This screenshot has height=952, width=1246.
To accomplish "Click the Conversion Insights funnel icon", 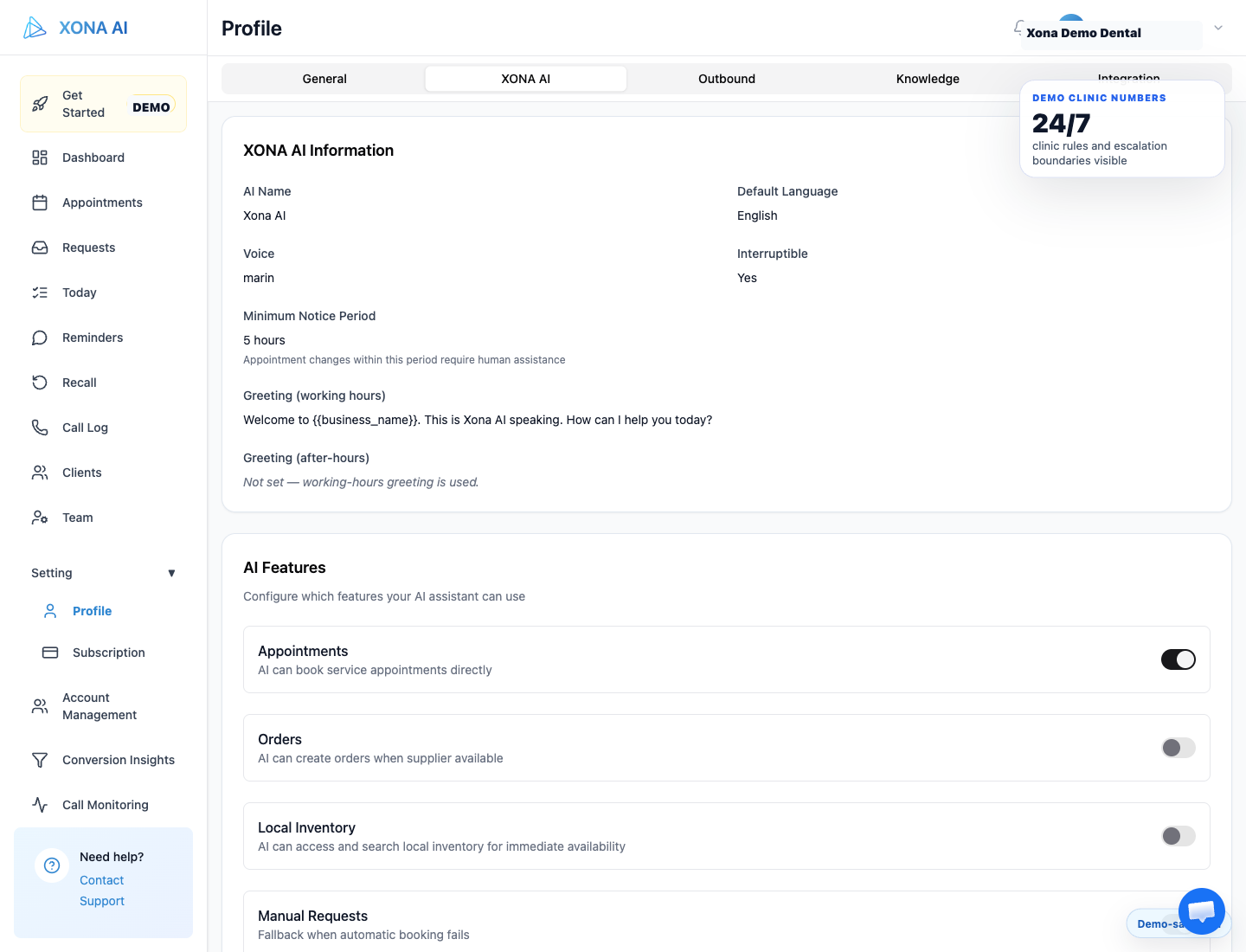I will pos(40,760).
